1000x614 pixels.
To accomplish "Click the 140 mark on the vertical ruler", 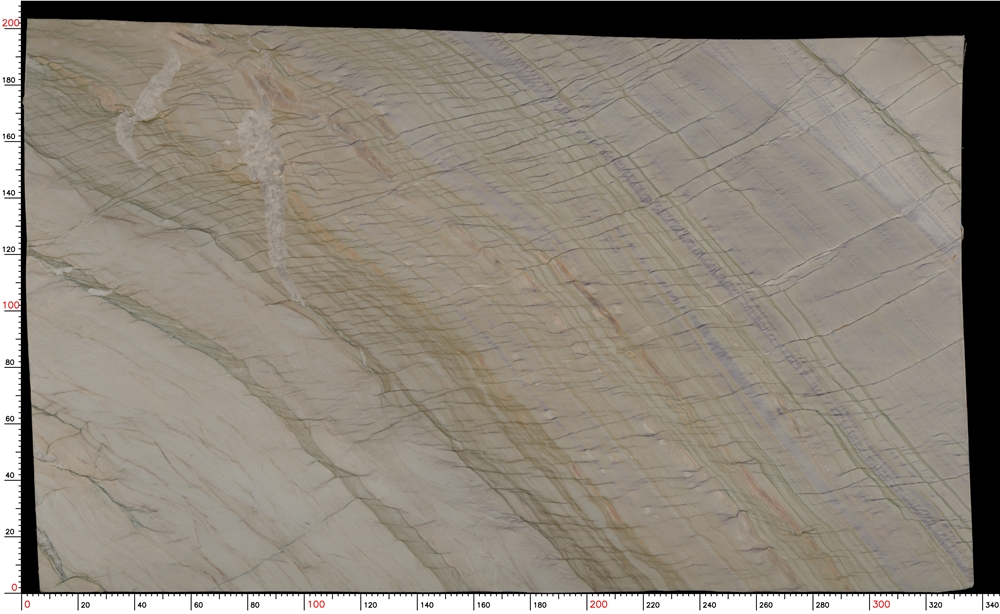I will click(x=10, y=193).
